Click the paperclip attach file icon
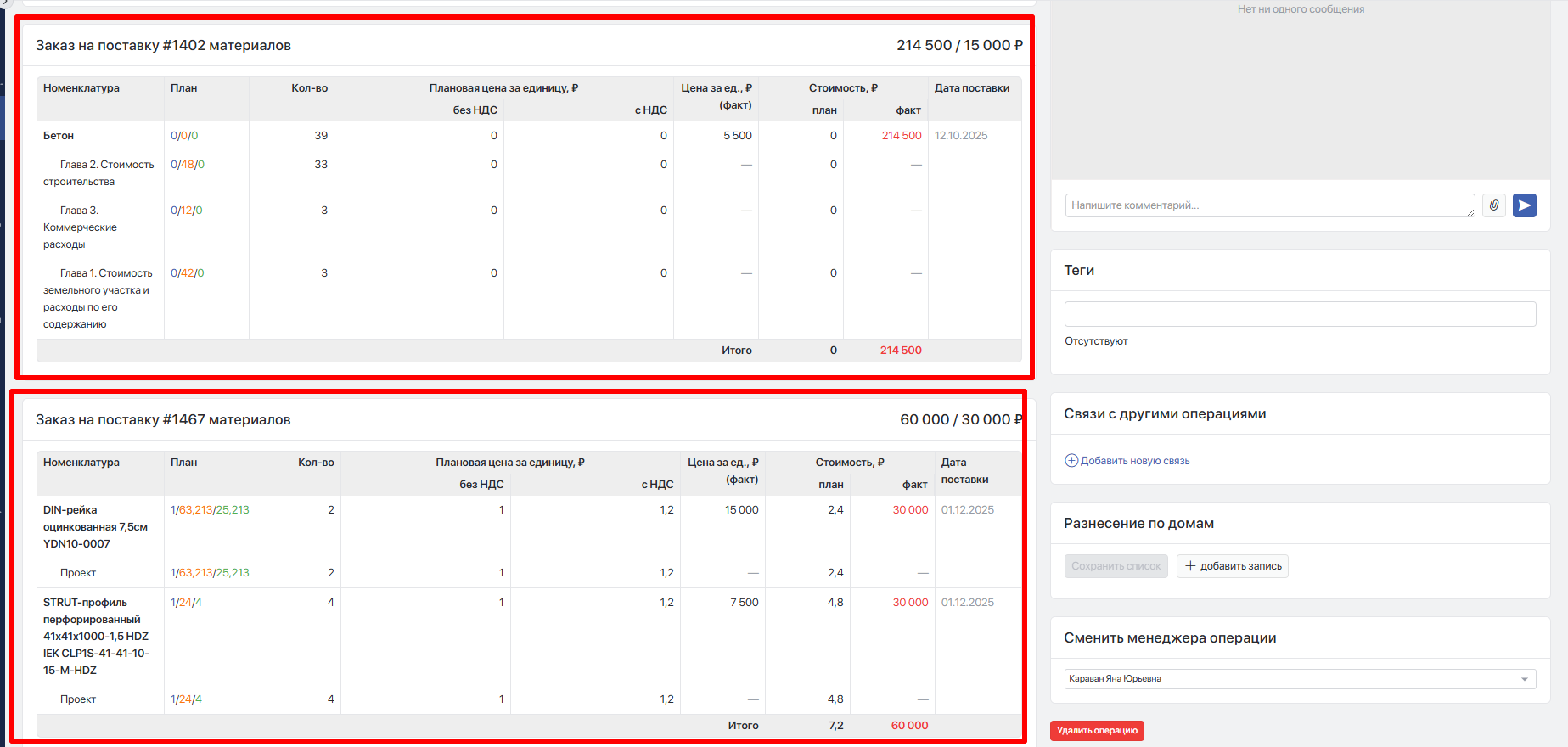 coord(1494,205)
